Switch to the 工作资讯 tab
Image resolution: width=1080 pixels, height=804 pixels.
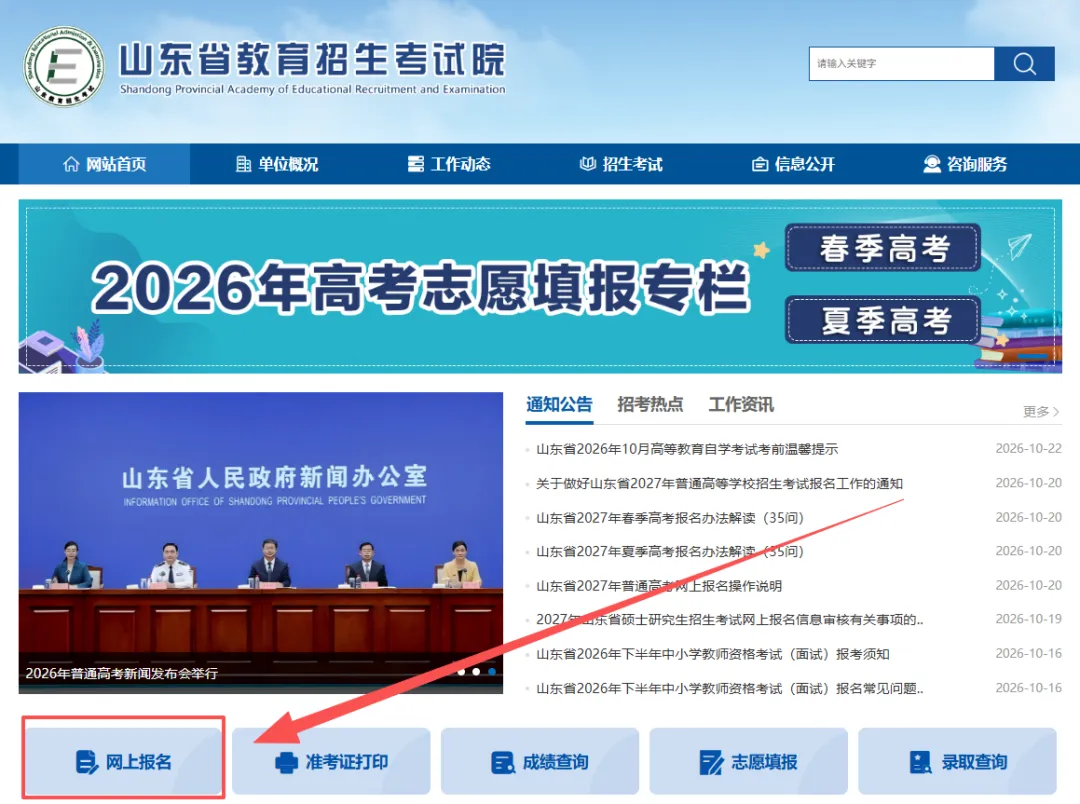pyautogui.click(x=741, y=404)
